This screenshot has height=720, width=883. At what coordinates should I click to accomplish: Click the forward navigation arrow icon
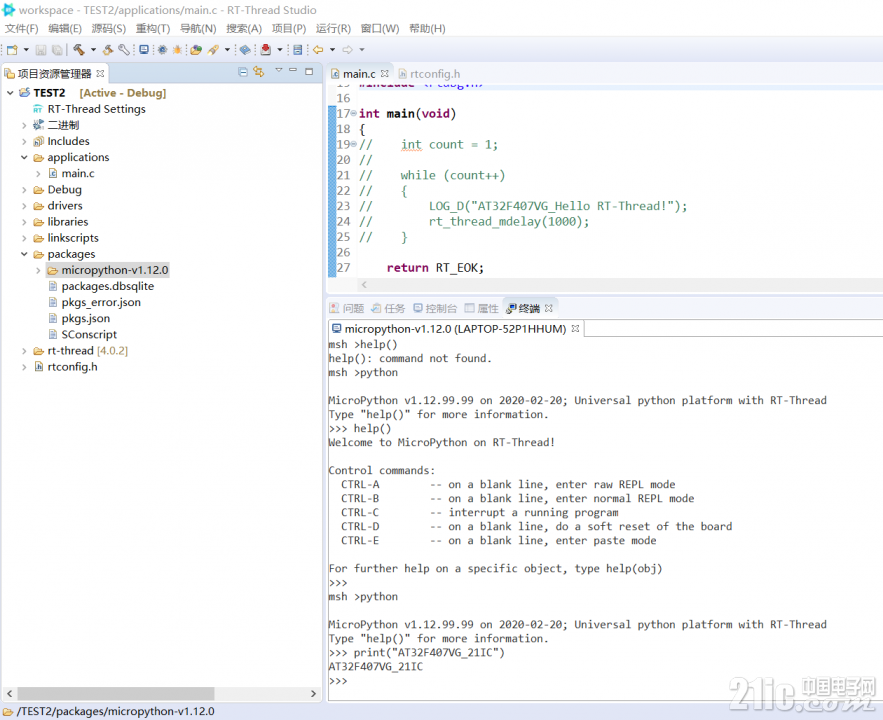(347, 50)
